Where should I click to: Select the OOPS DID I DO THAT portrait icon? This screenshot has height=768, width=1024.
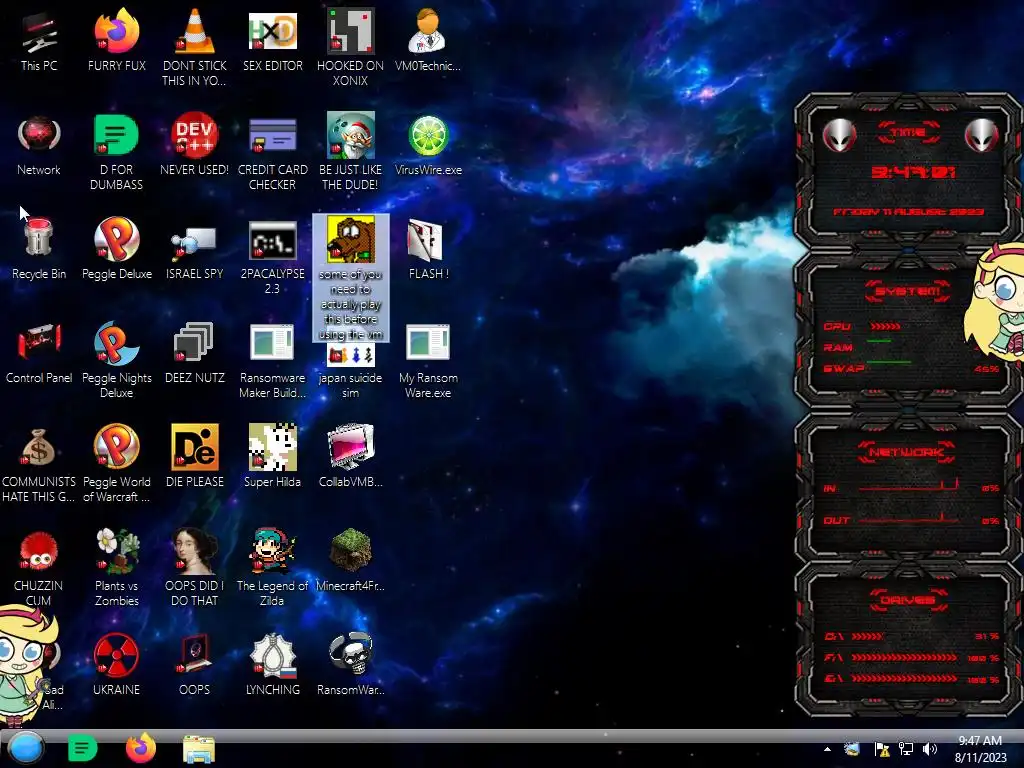(195, 551)
